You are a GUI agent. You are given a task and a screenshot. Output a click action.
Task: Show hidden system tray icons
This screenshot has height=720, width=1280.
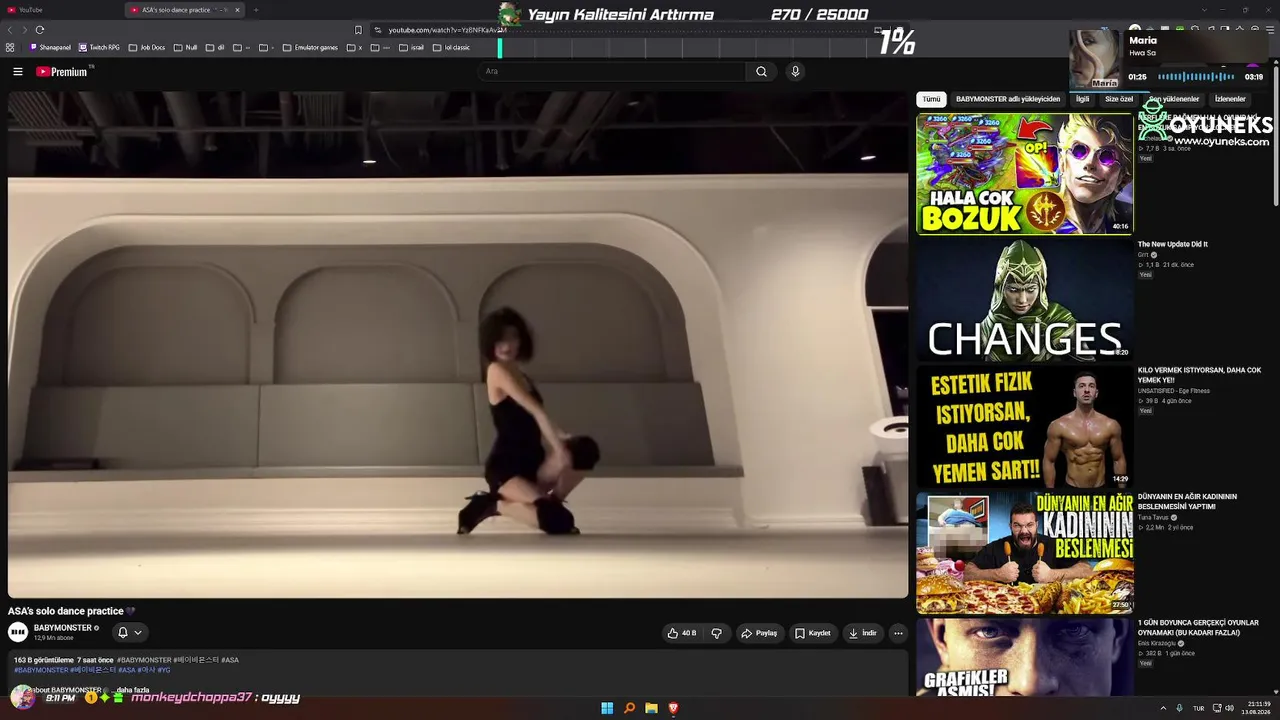click(x=1163, y=708)
